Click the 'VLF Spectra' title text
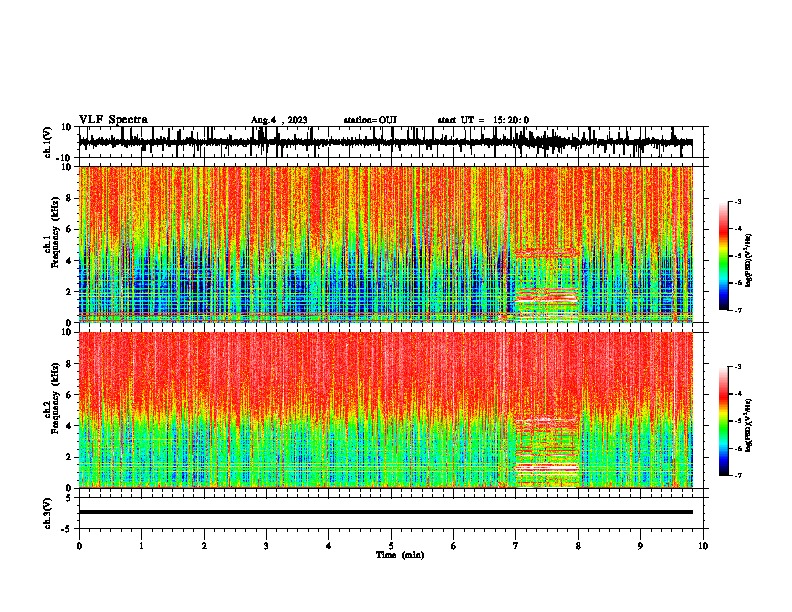 (113, 120)
